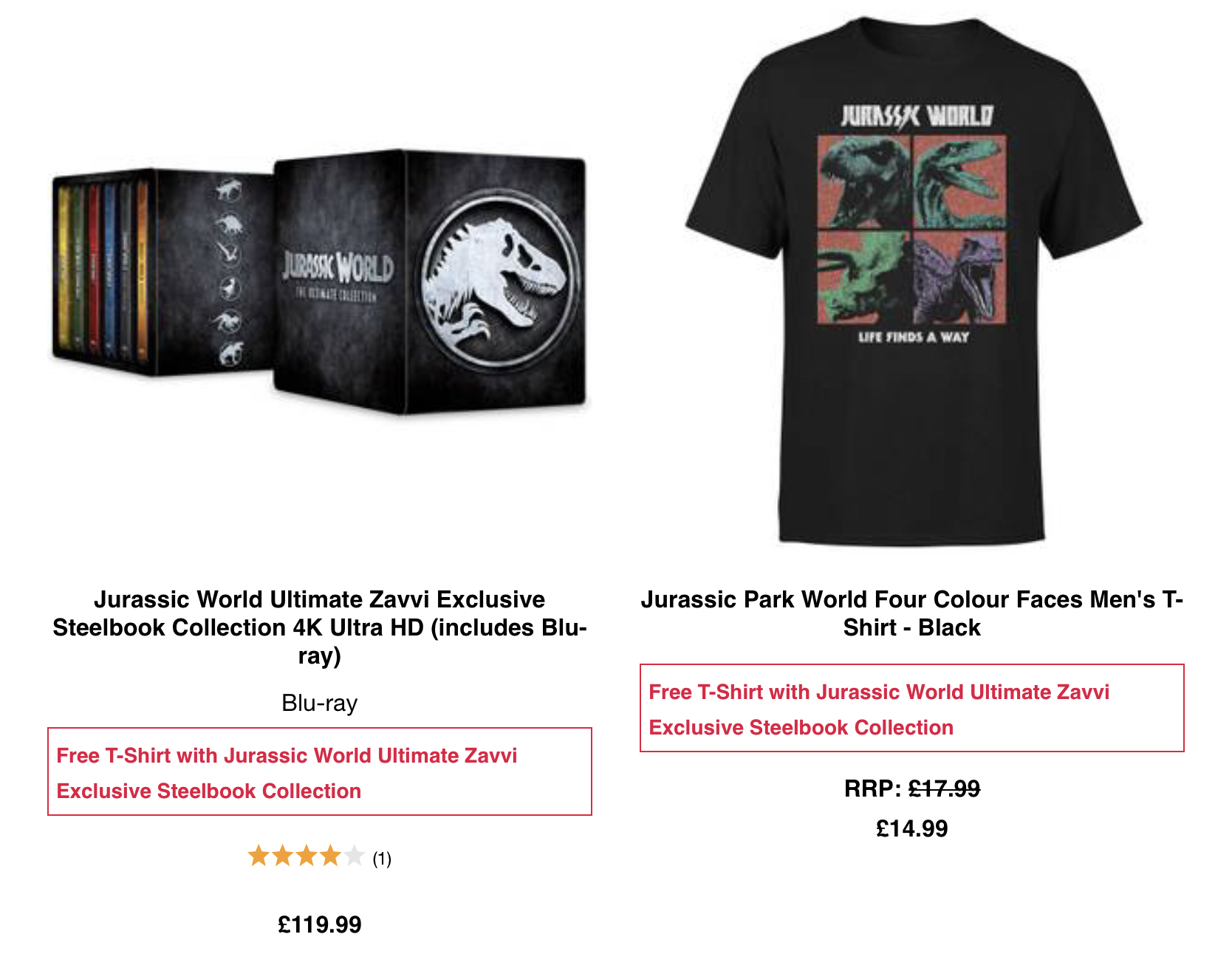1232x954 pixels.
Task: Click the Blu-ray format label
Action: [x=320, y=703]
